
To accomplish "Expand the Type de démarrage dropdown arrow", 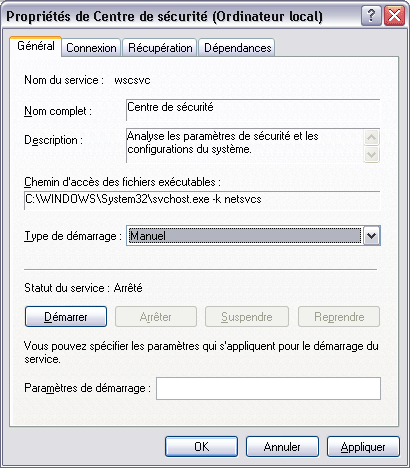I will [371, 236].
